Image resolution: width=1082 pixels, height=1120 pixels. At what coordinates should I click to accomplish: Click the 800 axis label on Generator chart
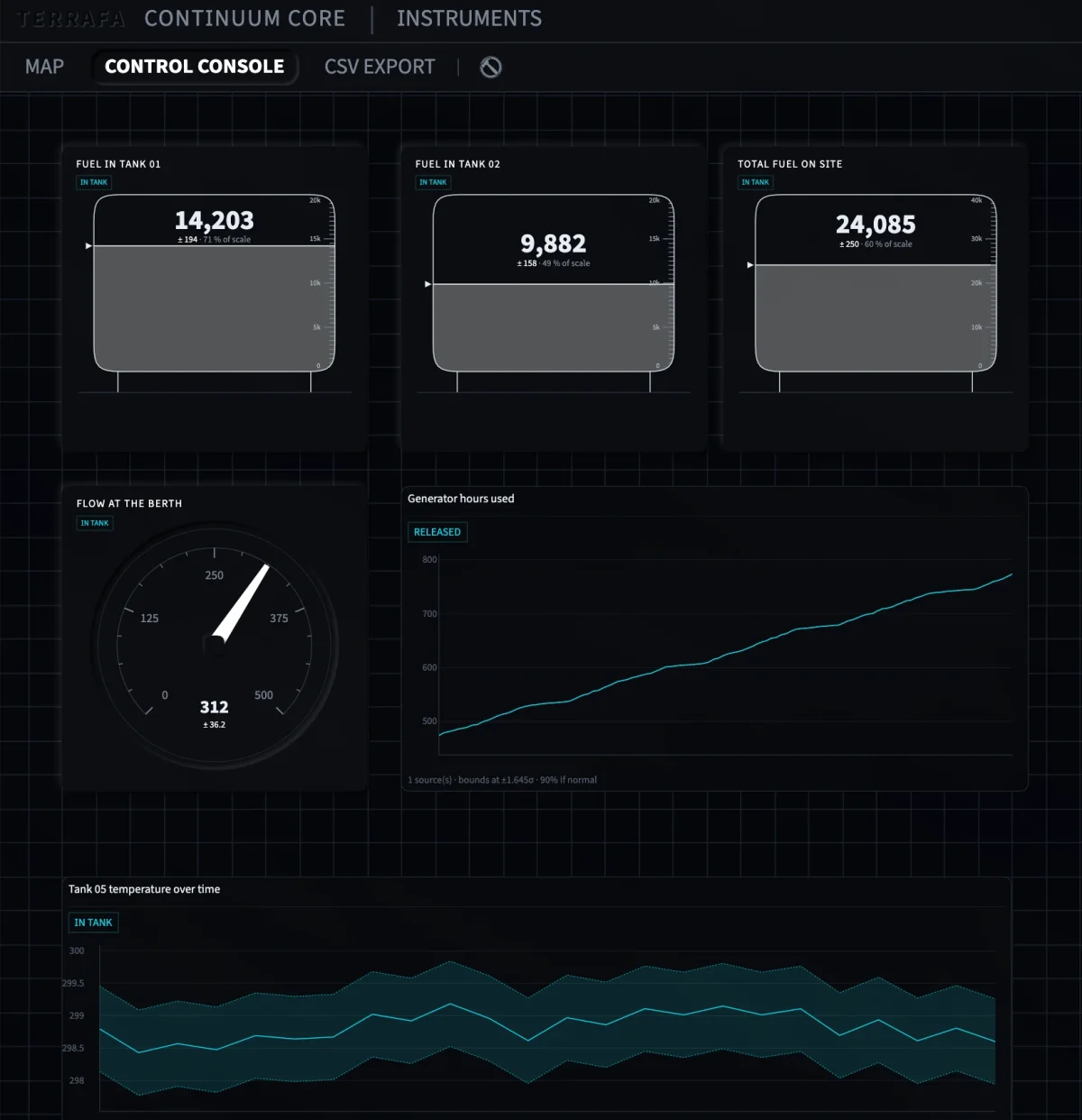pos(429,560)
